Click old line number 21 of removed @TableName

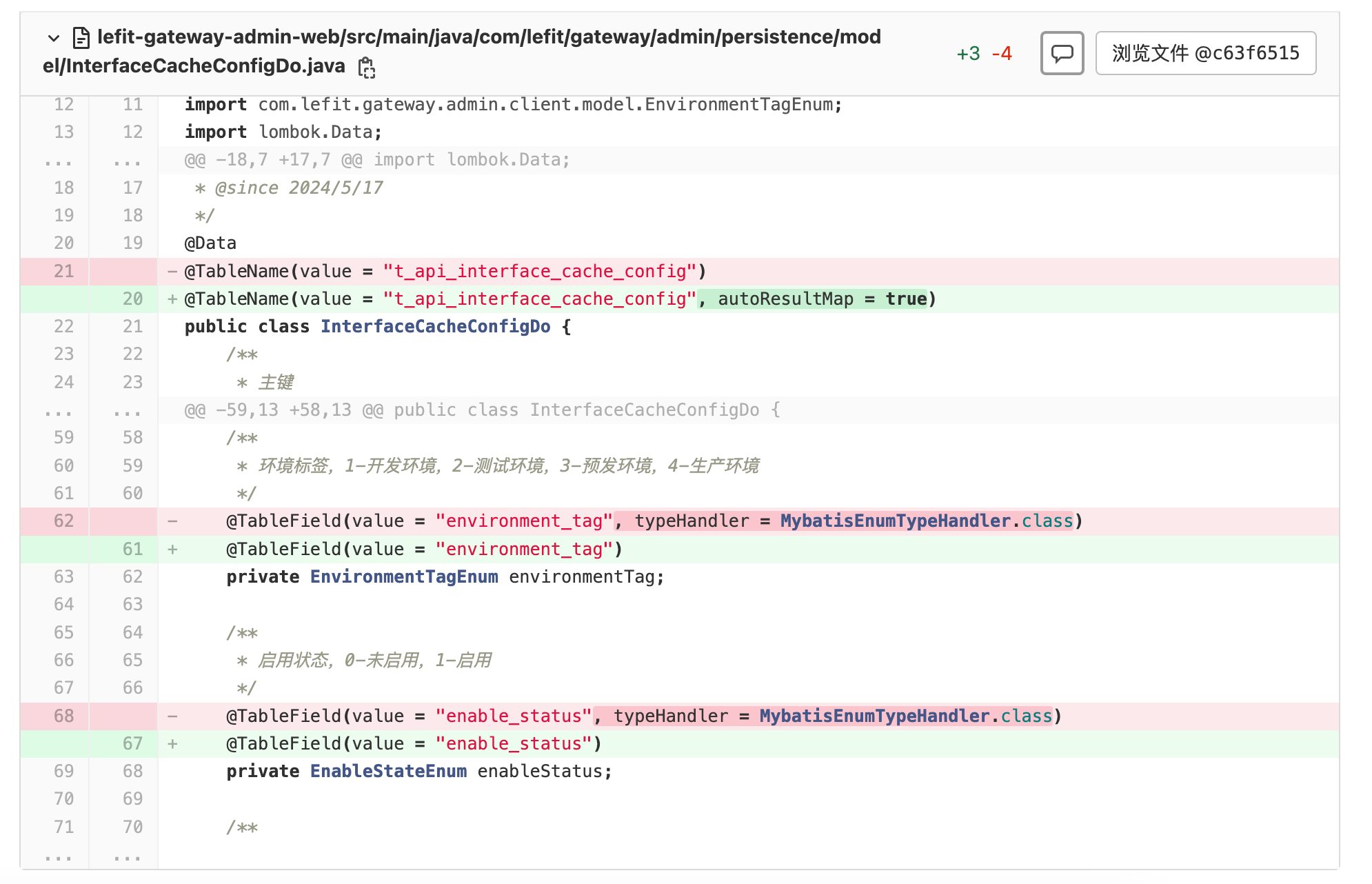[63, 272]
